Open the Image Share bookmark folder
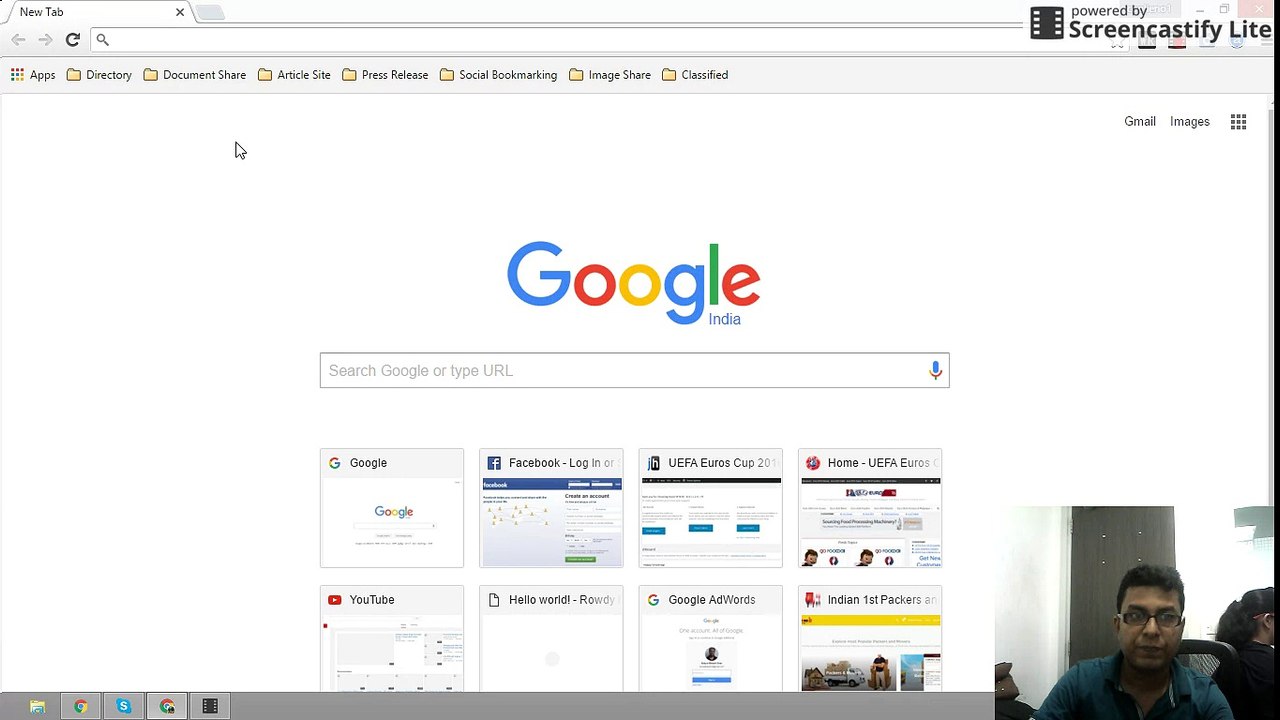This screenshot has height=720, width=1280. tap(610, 75)
